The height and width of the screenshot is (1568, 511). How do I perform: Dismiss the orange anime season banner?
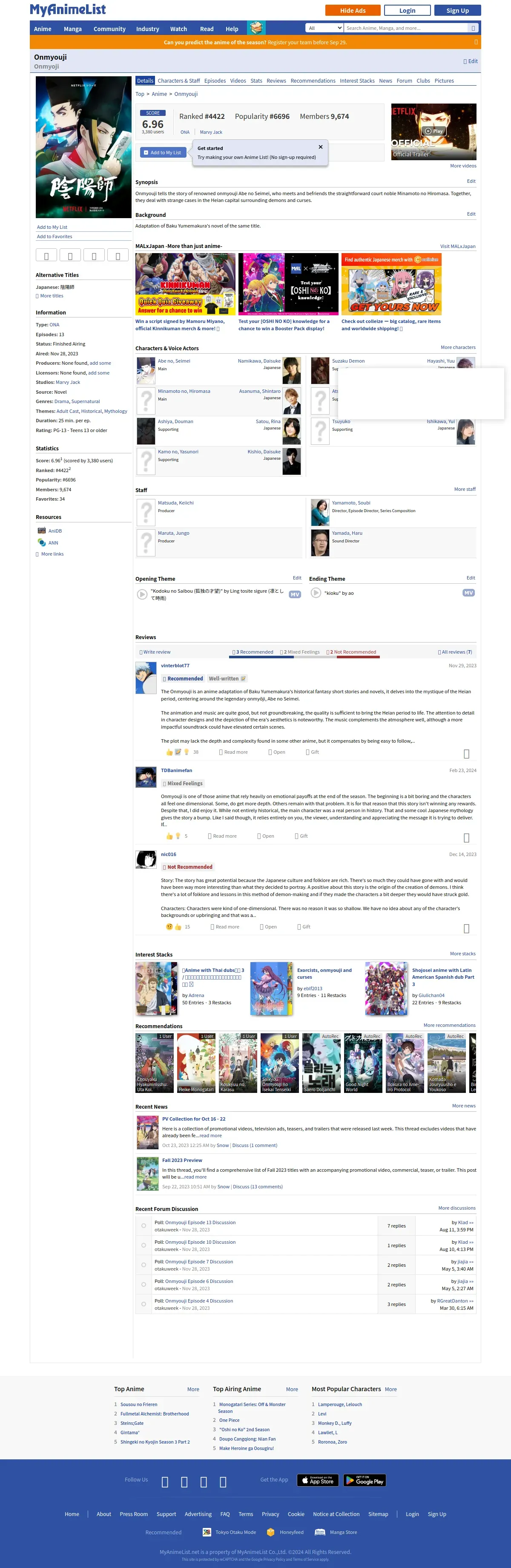coord(476,42)
